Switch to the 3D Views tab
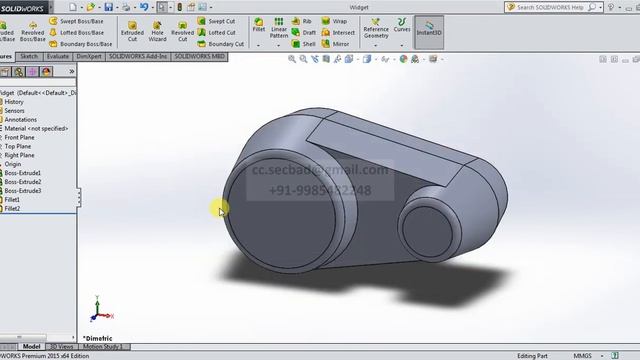This screenshot has width=640, height=360. click(61, 347)
